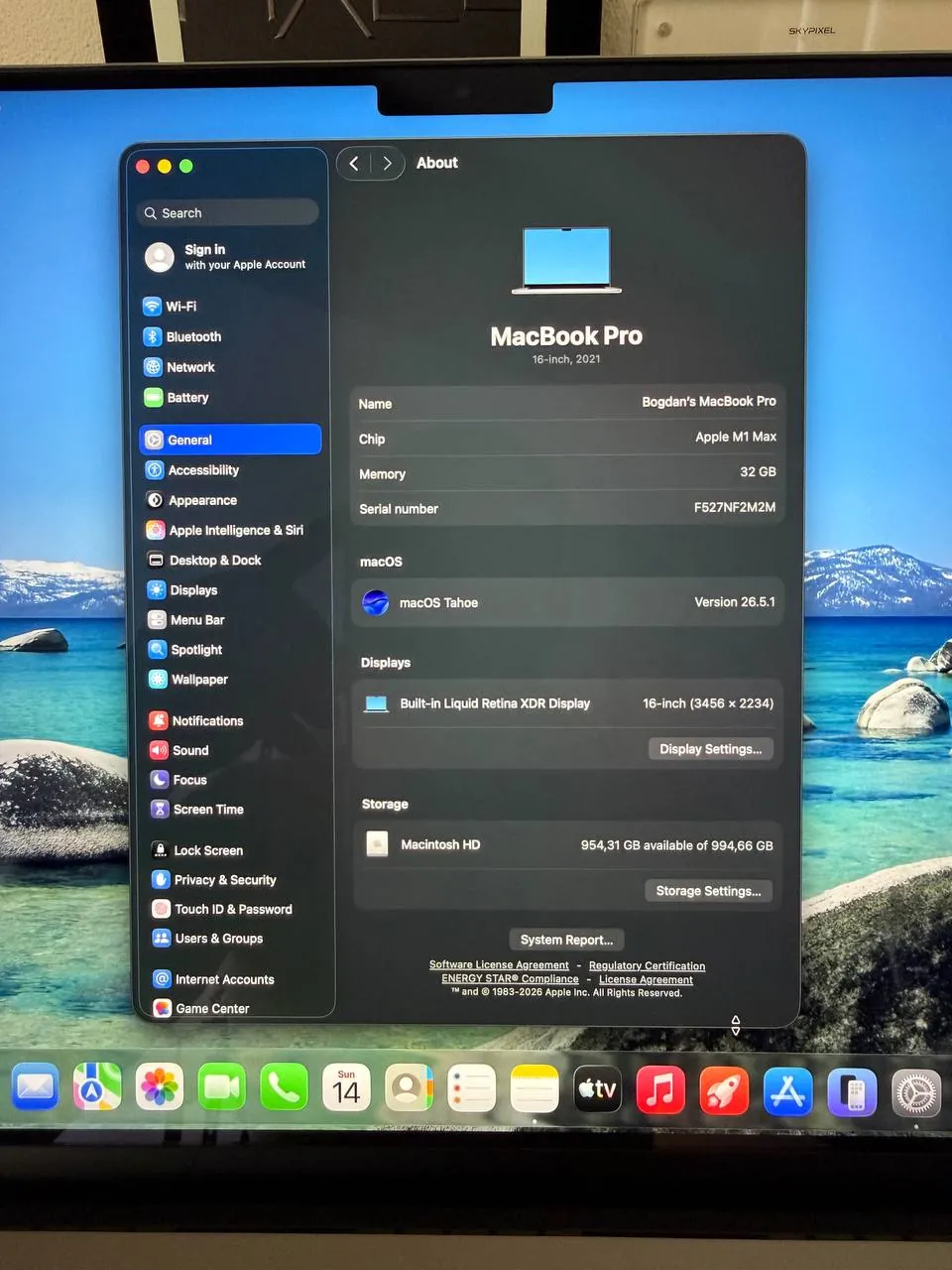Click the macOS Tahoe row
Screen dimensions: 952x1270
567,602
